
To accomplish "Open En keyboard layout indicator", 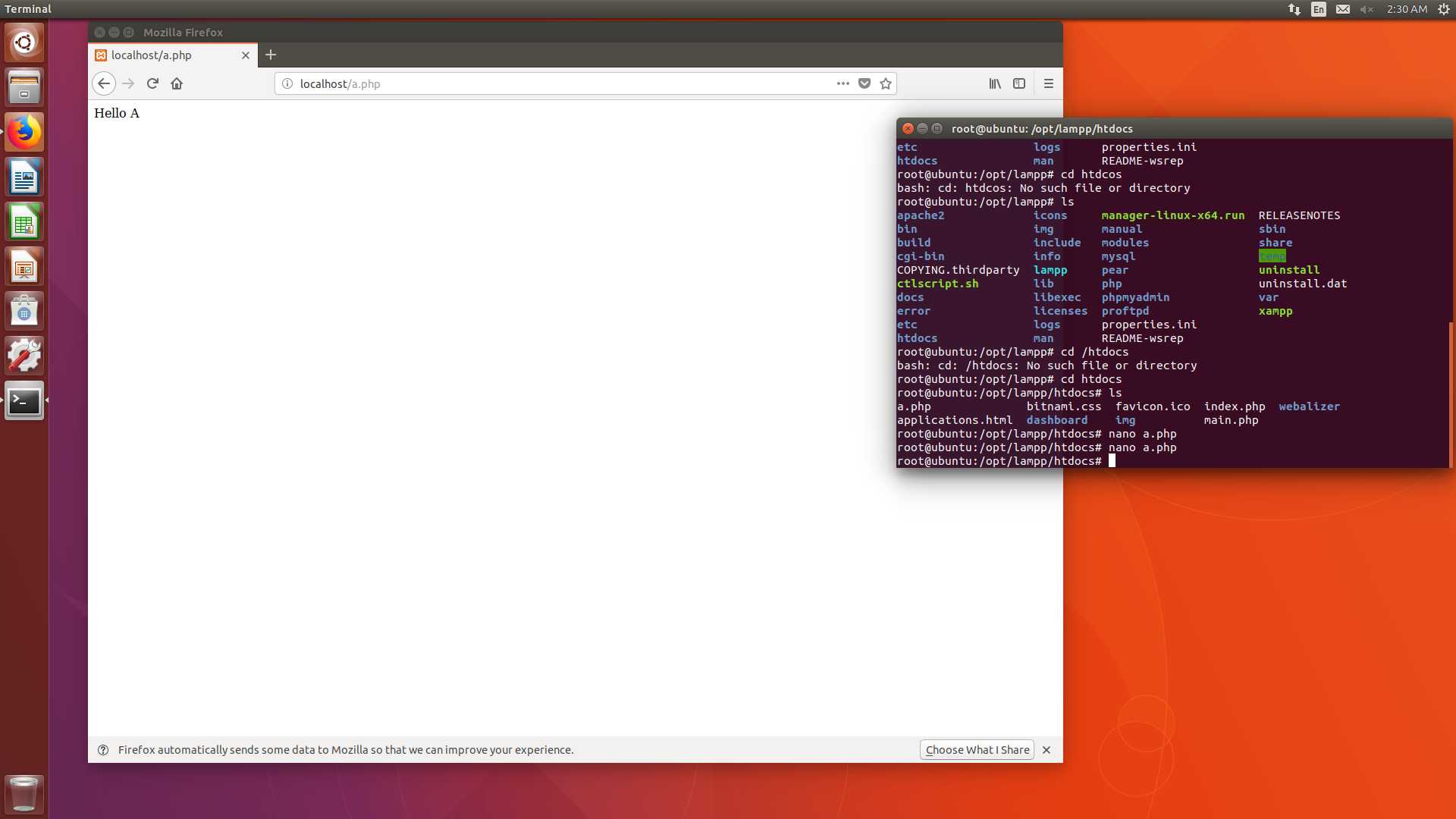I will click(1319, 9).
